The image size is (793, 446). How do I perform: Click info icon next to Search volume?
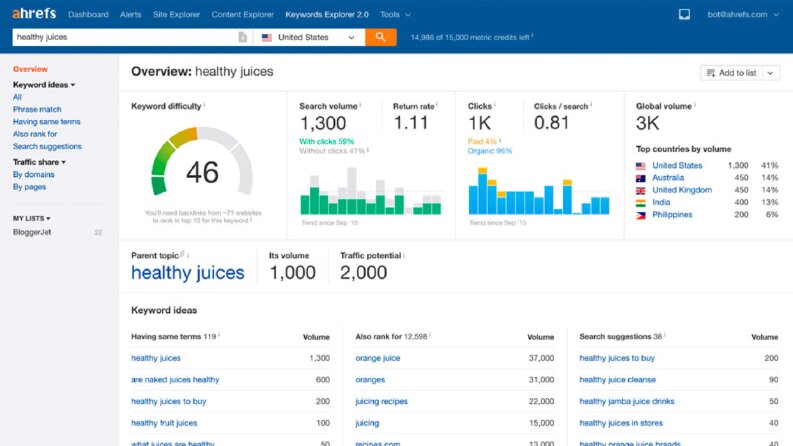coord(360,105)
